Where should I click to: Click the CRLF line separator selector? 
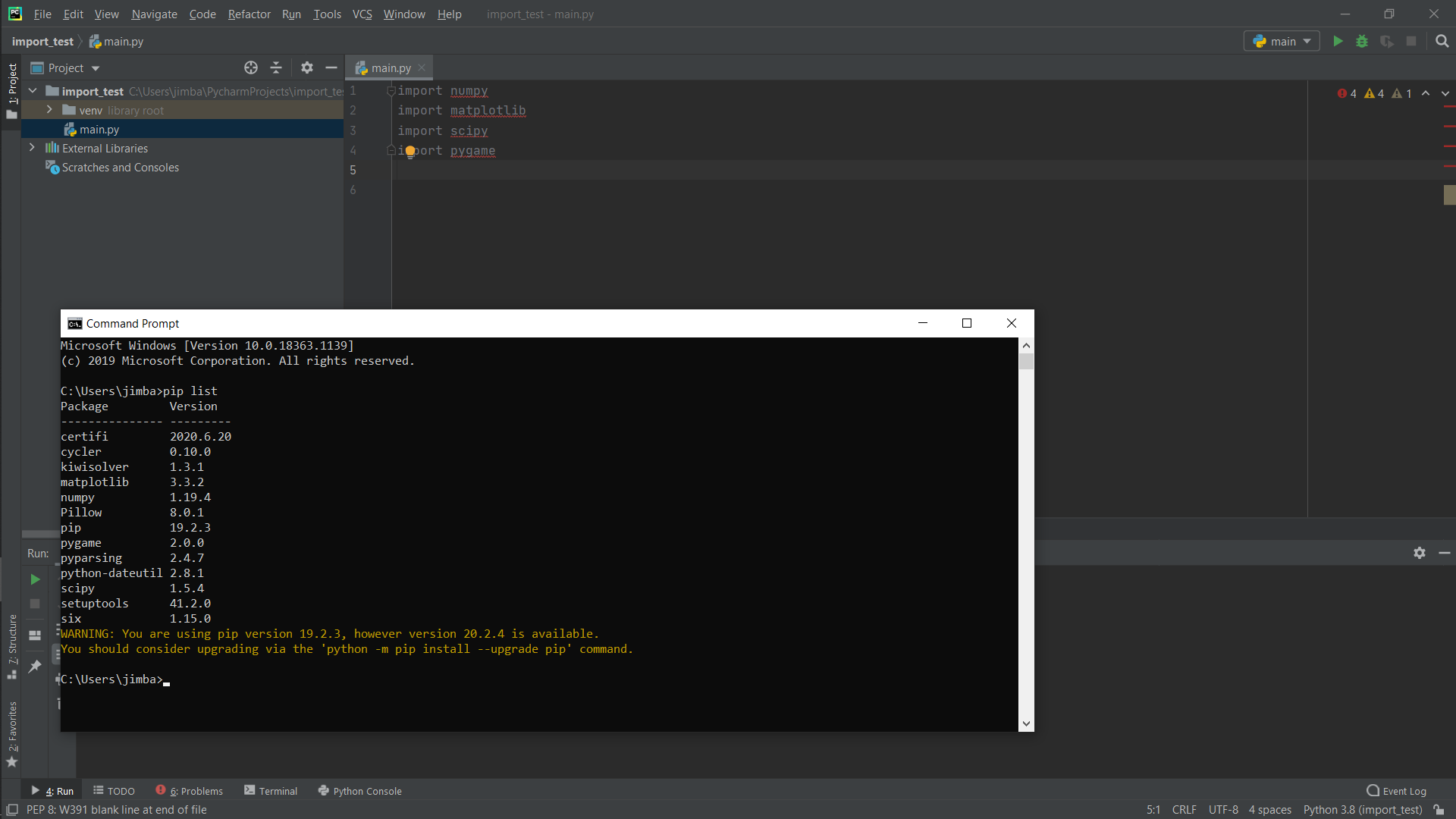point(1184,810)
